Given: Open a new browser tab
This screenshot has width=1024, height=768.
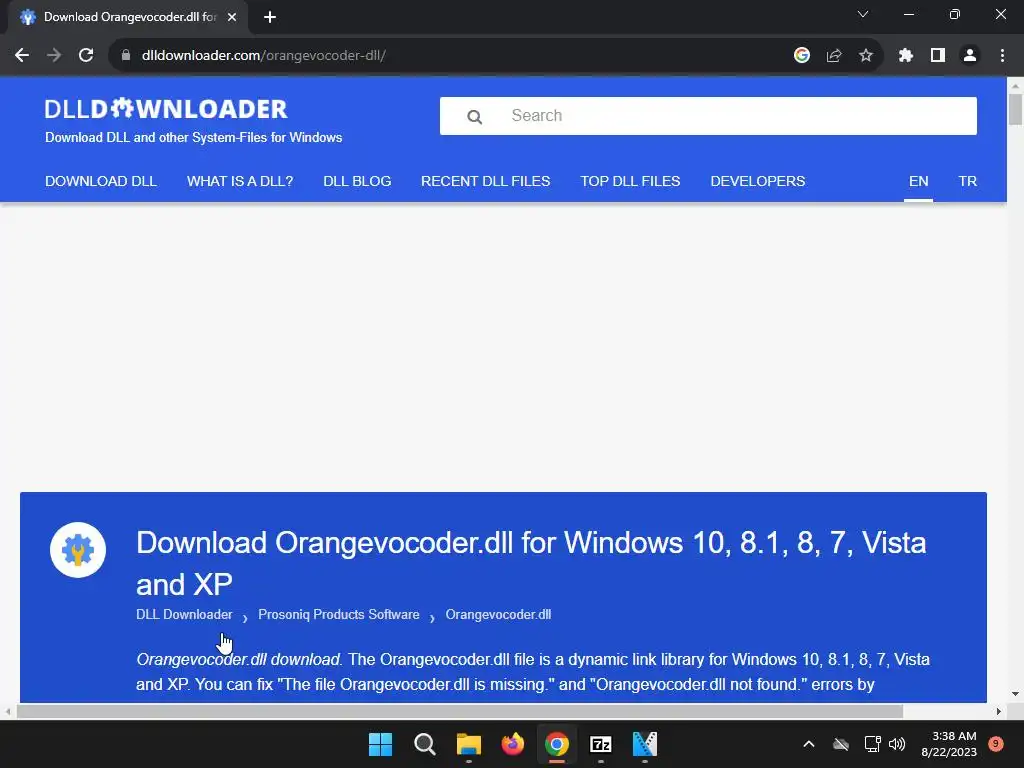Looking at the screenshot, I should pyautogui.click(x=270, y=18).
